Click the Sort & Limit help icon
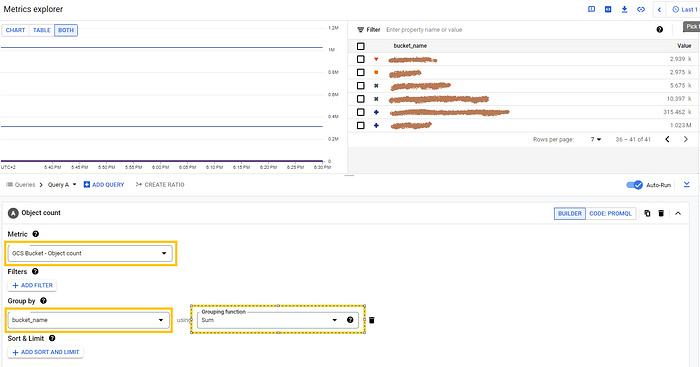The image size is (700, 367). click(x=52, y=338)
